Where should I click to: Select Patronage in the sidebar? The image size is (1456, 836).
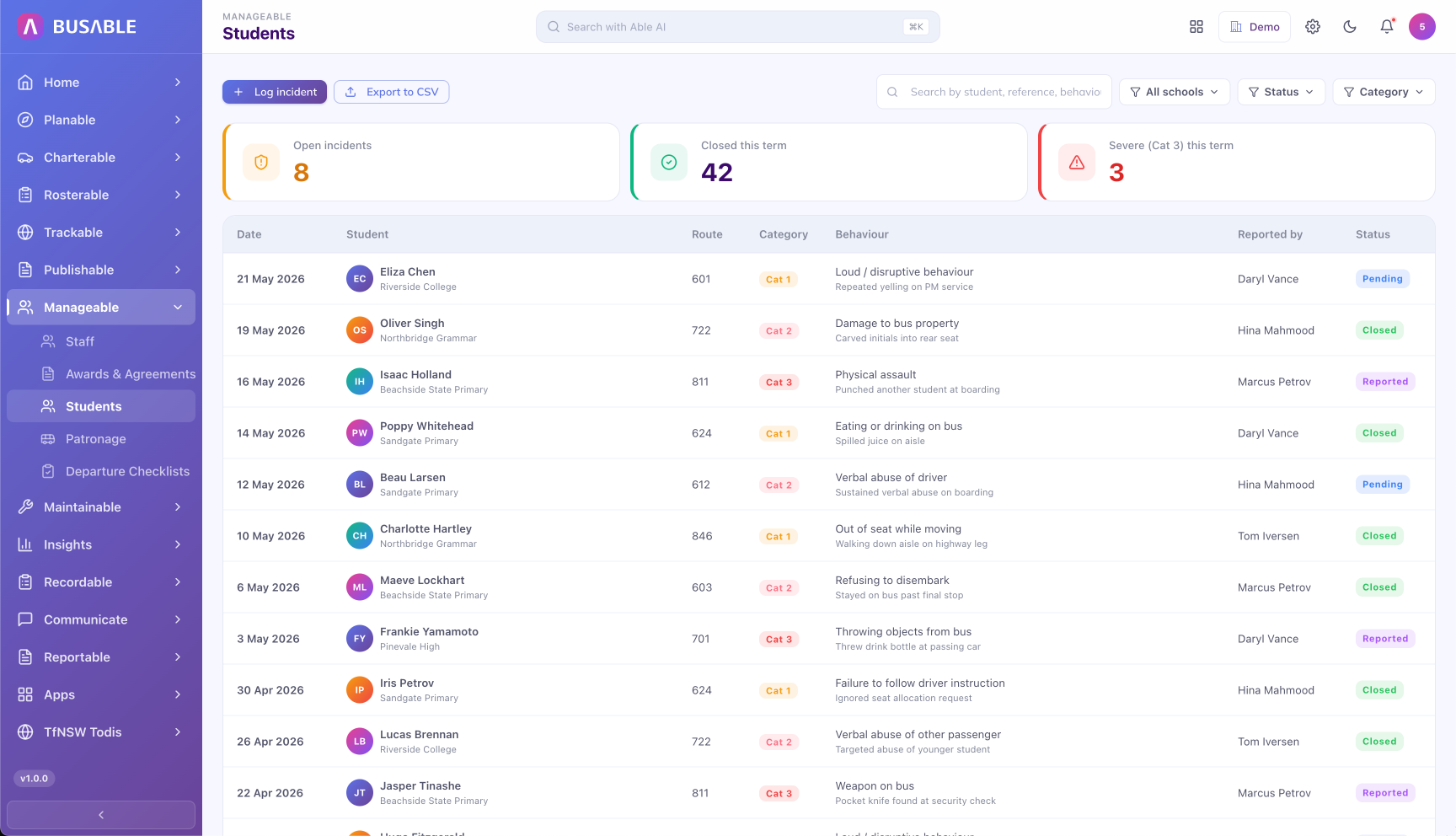coord(101,439)
